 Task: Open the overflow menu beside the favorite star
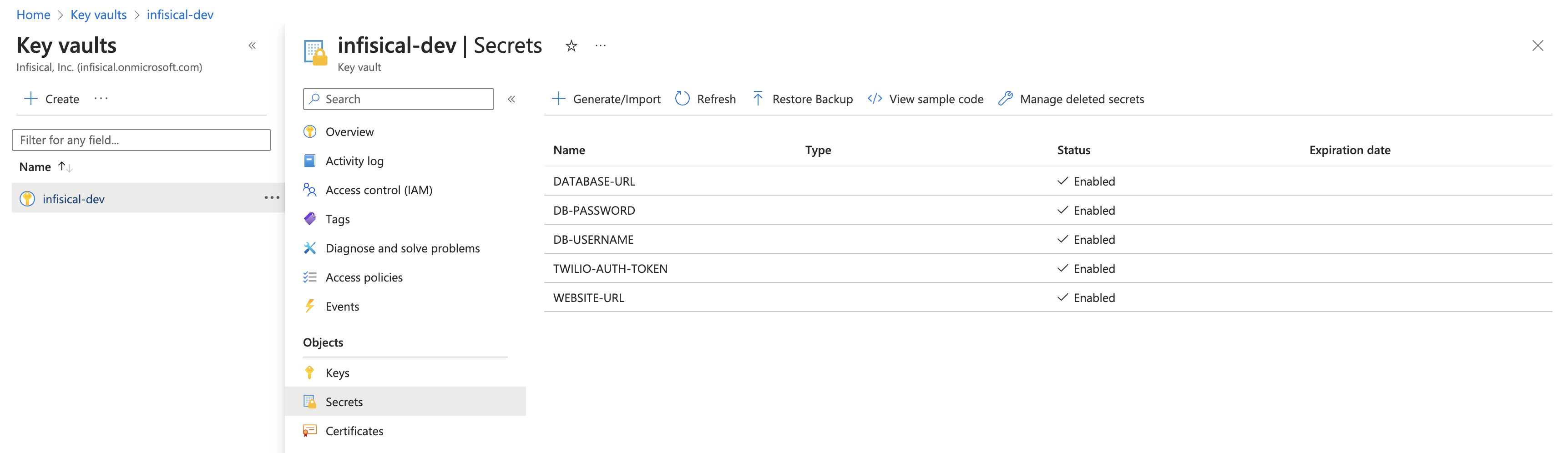coord(601,45)
